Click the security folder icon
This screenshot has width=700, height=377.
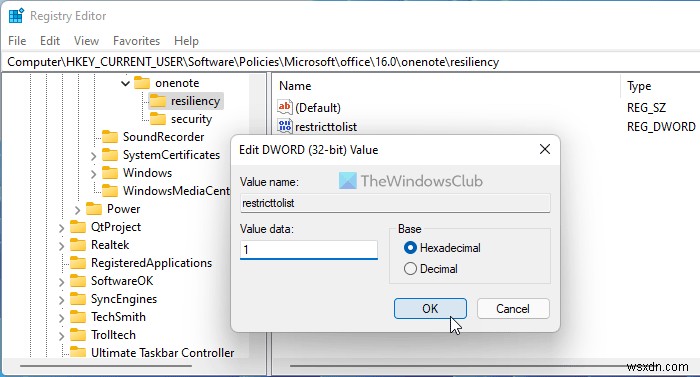[158, 119]
